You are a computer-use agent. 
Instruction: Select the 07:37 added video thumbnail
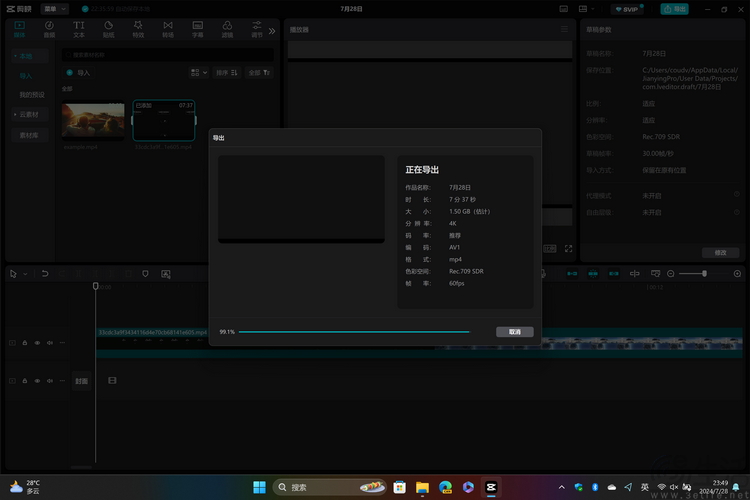point(164,120)
